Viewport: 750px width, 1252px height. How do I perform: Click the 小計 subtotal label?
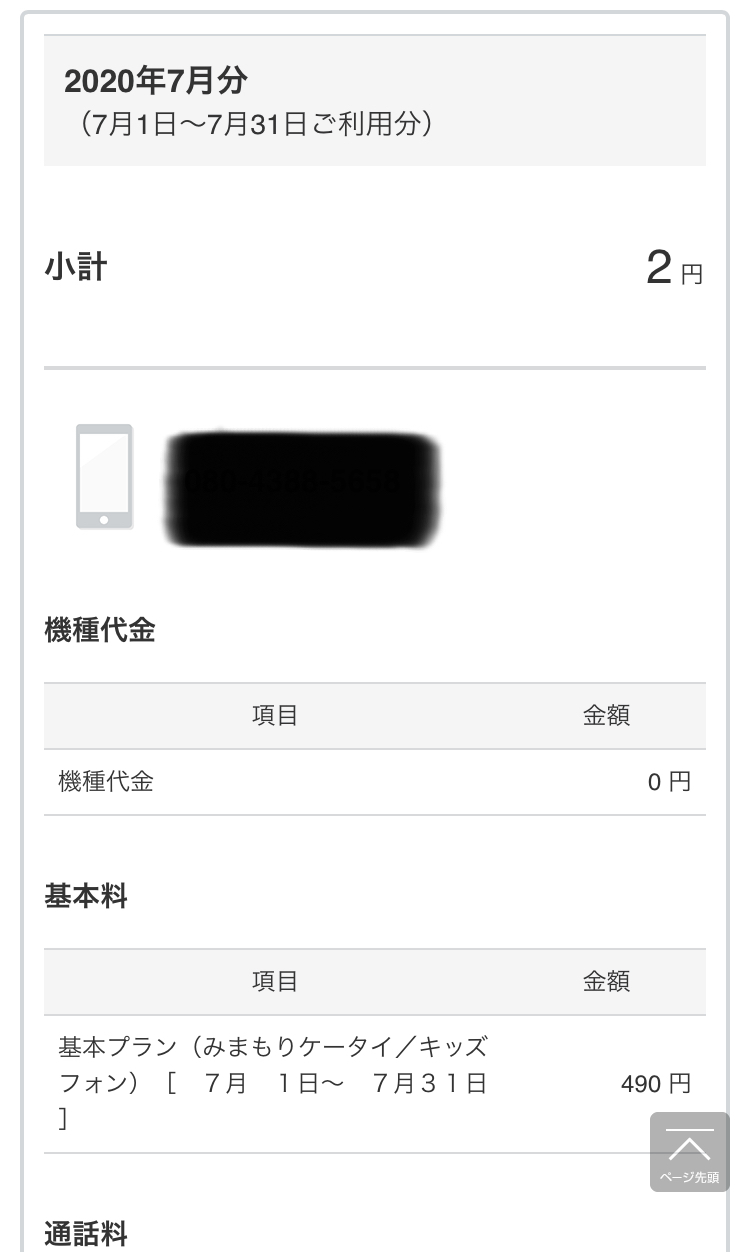[75, 267]
